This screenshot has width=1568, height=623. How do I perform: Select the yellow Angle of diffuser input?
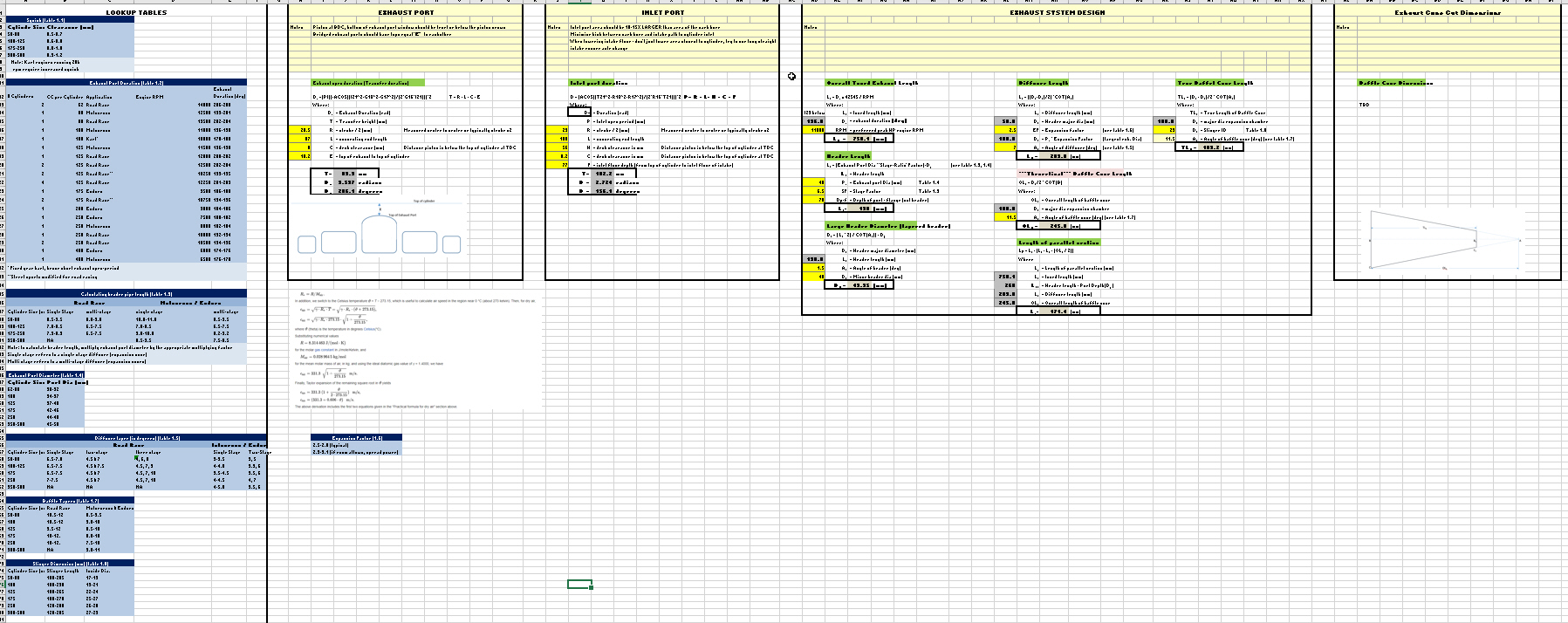pyautogui.click(x=1006, y=147)
